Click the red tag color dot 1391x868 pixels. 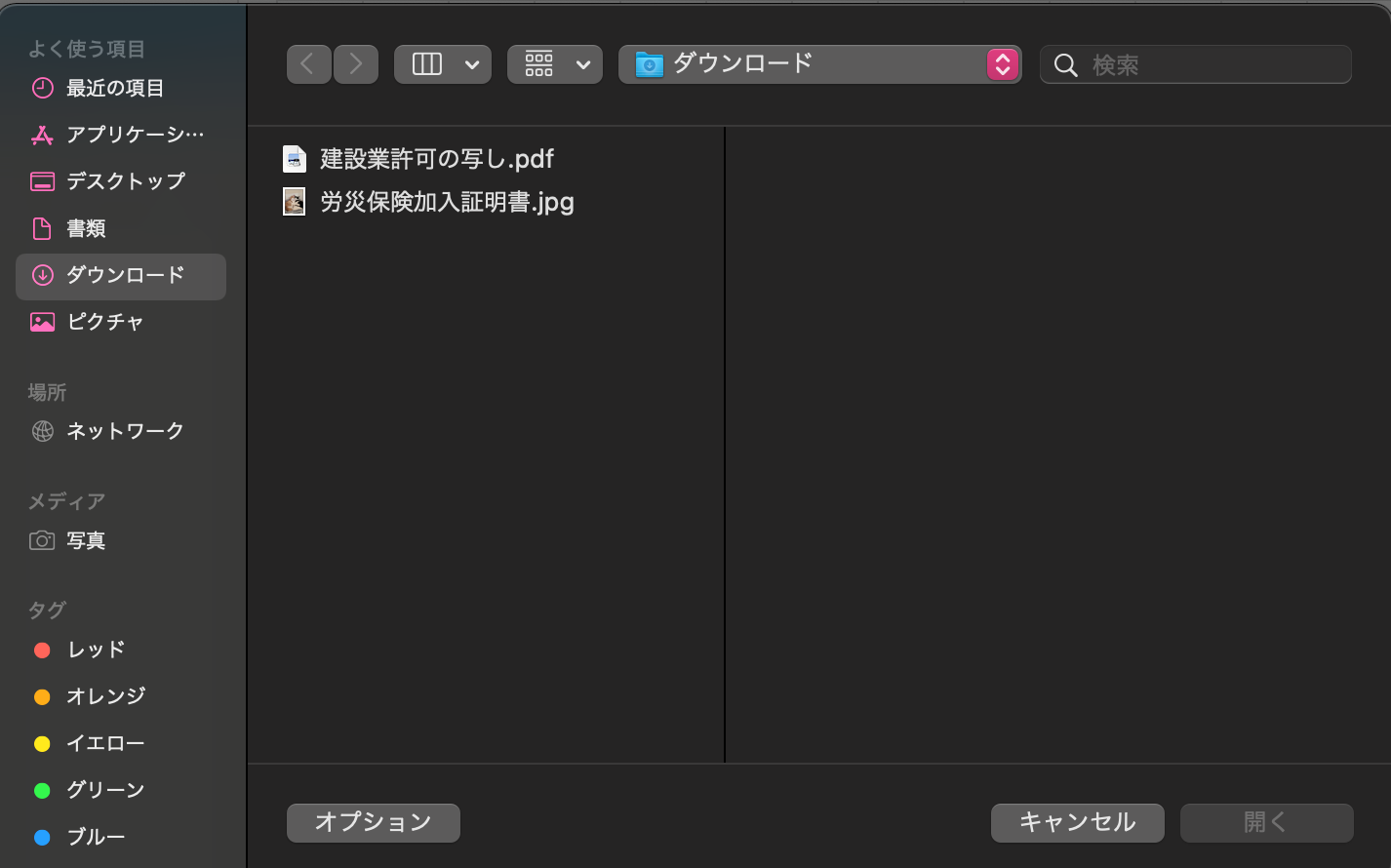[42, 650]
